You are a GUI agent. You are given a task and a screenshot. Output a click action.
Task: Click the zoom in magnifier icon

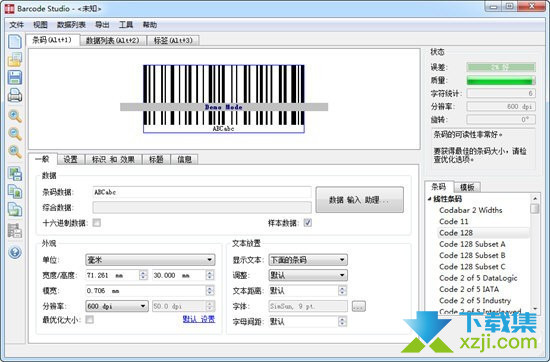[15, 116]
